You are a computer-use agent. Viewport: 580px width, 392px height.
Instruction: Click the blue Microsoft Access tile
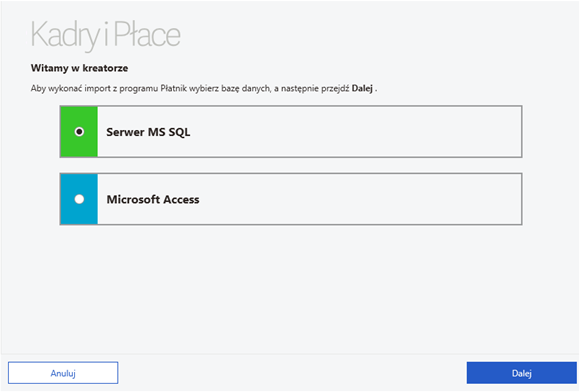click(79, 199)
